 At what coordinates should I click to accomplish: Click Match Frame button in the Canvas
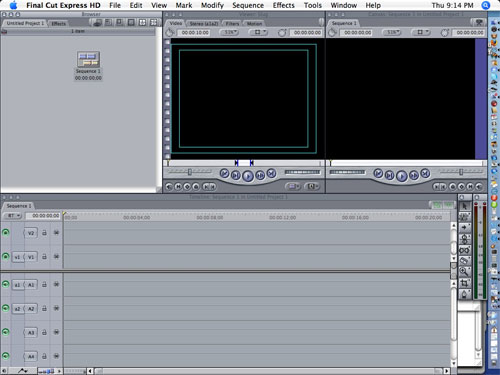(x=479, y=187)
